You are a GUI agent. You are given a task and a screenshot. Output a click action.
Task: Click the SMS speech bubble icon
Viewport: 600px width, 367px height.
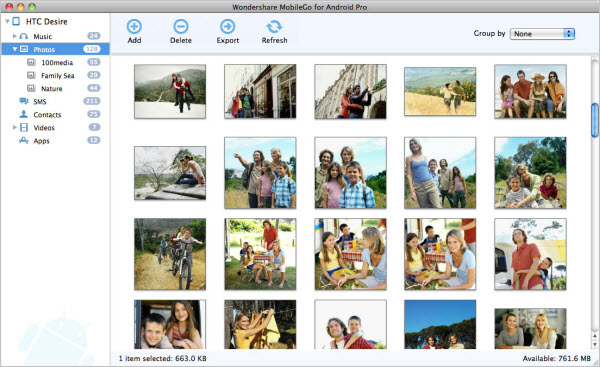(x=24, y=101)
